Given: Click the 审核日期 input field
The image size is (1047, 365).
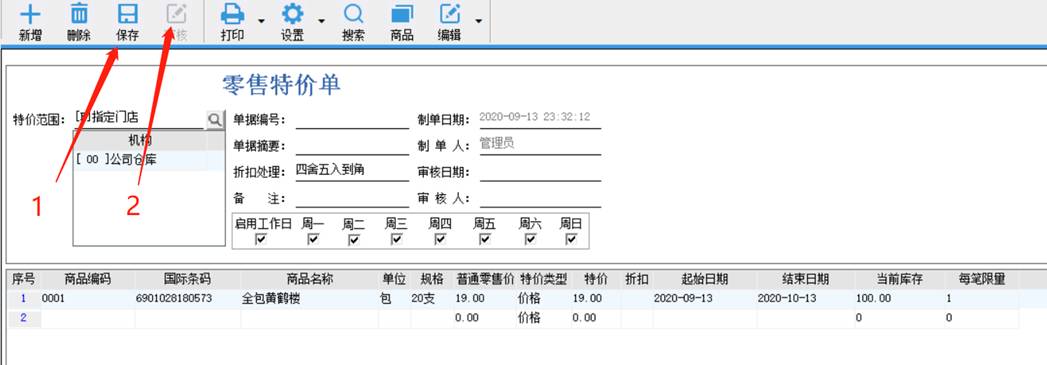Looking at the screenshot, I should 540,172.
